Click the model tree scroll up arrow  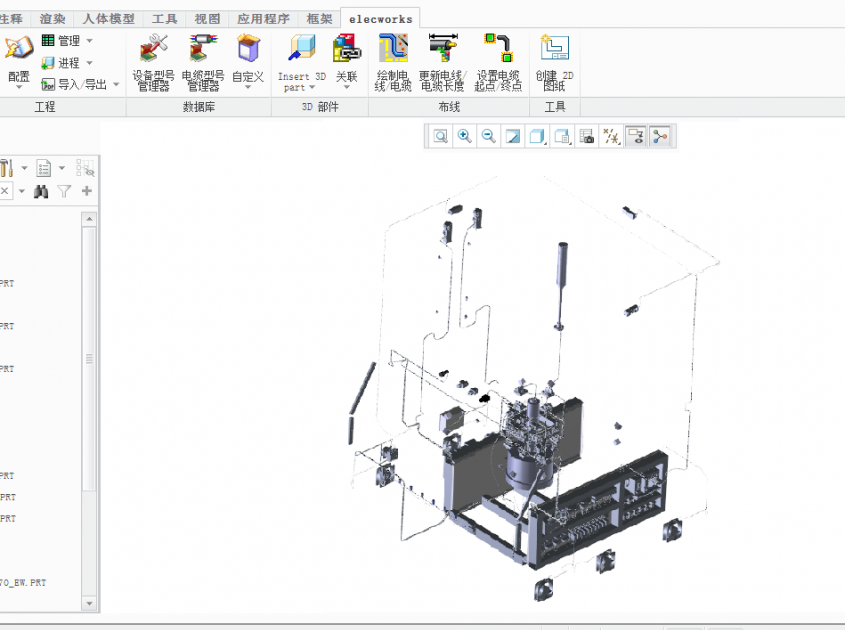tap(89, 219)
